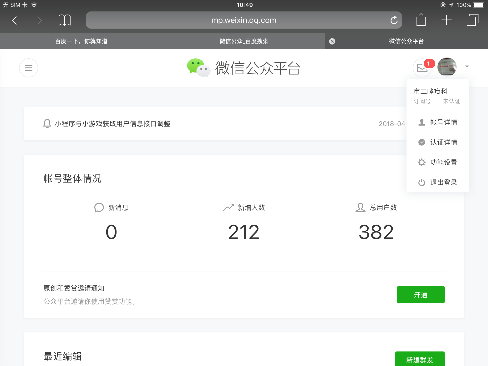The height and width of the screenshot is (366, 488).
Task: Go back using Safari's back arrow
Action: 14,21
